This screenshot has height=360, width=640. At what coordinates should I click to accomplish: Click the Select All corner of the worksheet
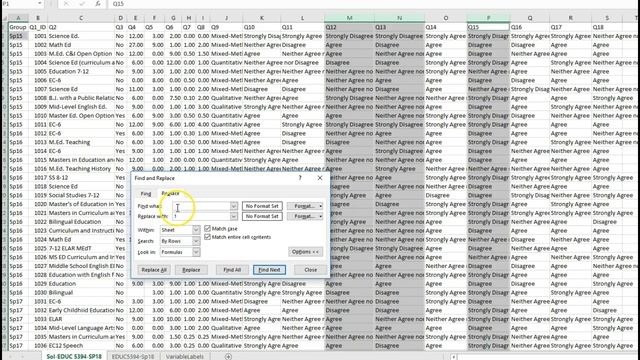pyautogui.click(x=4, y=18)
